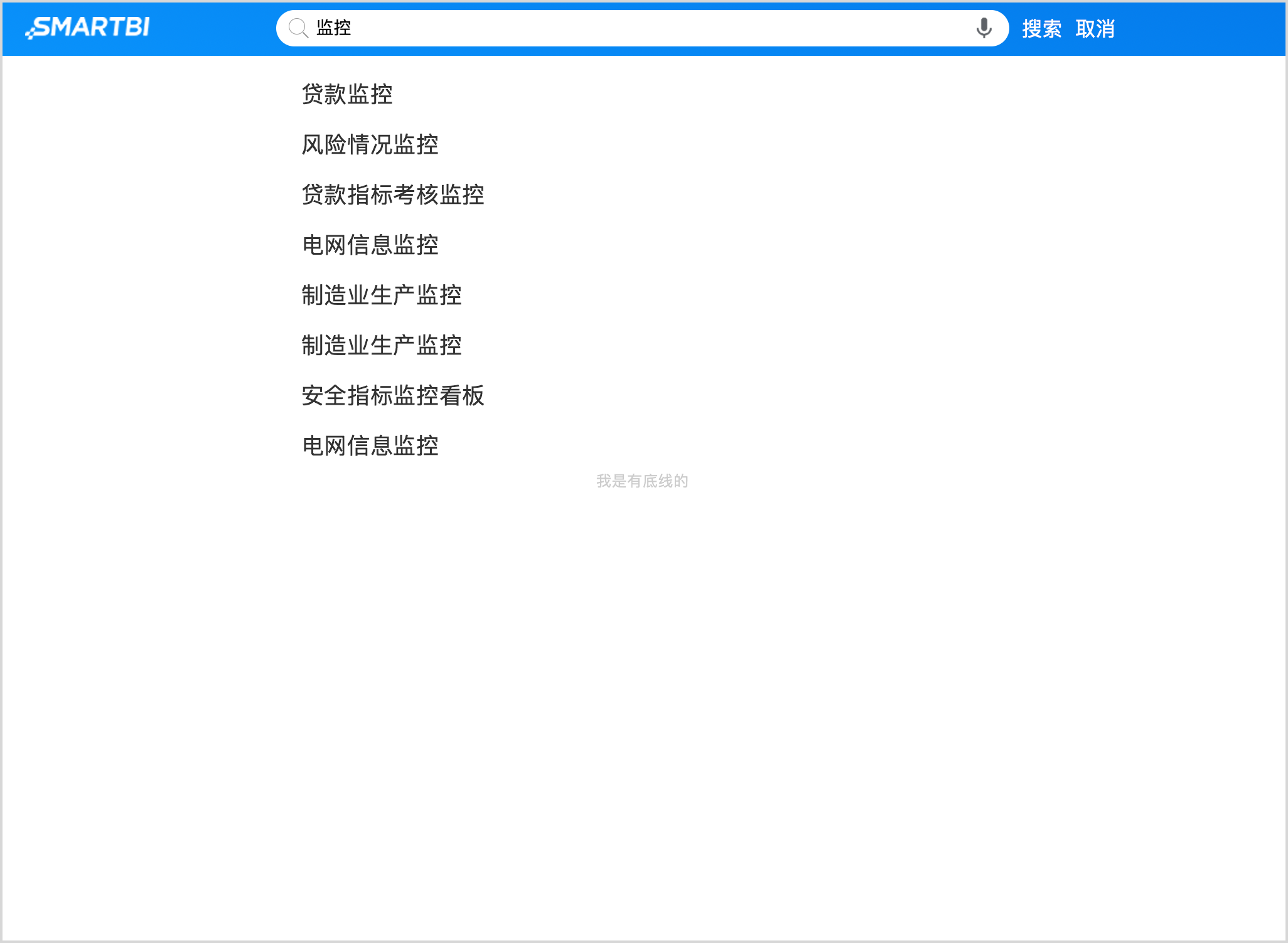Click the 搜索 button

pyautogui.click(x=1041, y=29)
